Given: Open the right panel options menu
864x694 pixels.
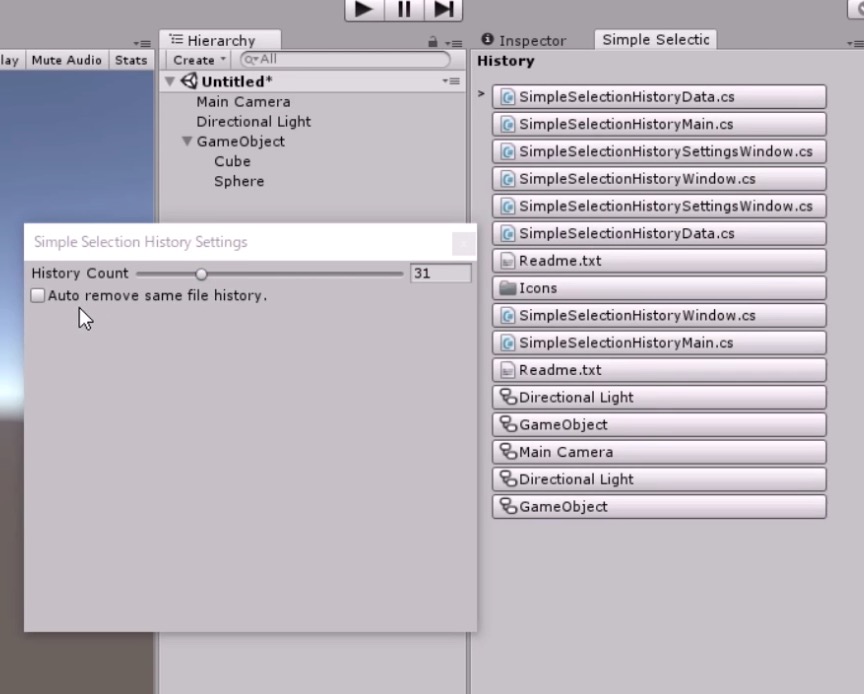Looking at the screenshot, I should (x=855, y=43).
